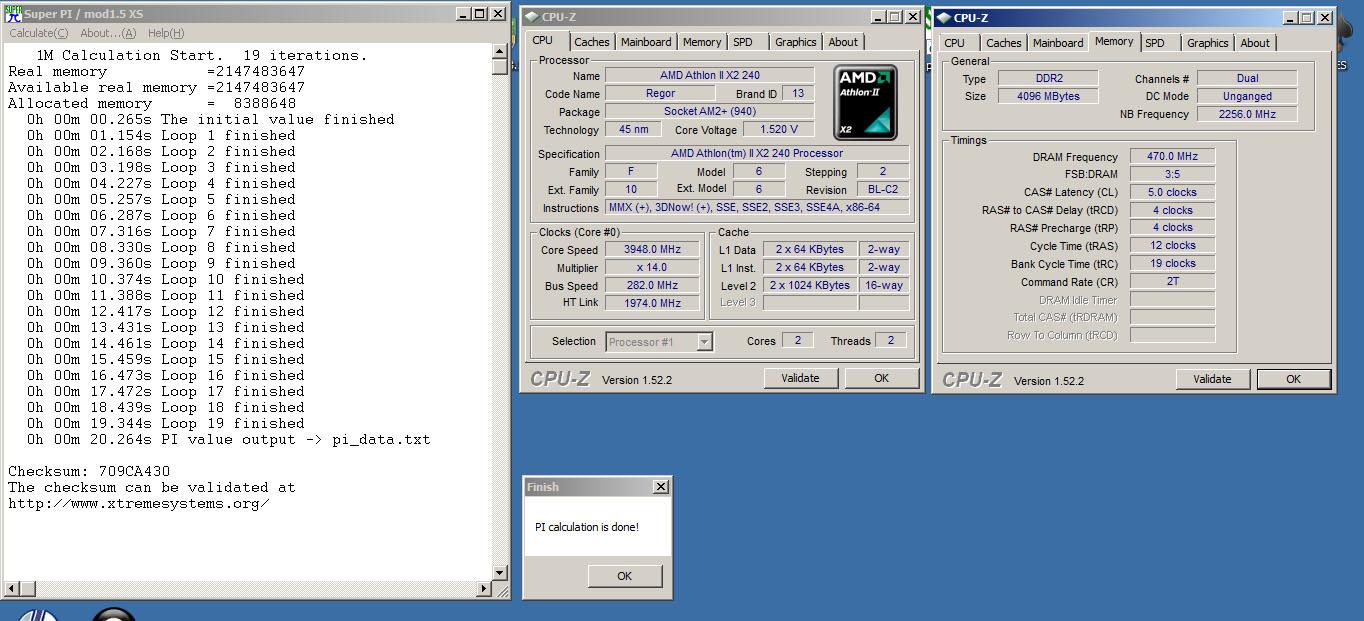Screen dimensions: 1364x621
Task: Switch to SPD tab in Memory window
Action: point(1155,43)
